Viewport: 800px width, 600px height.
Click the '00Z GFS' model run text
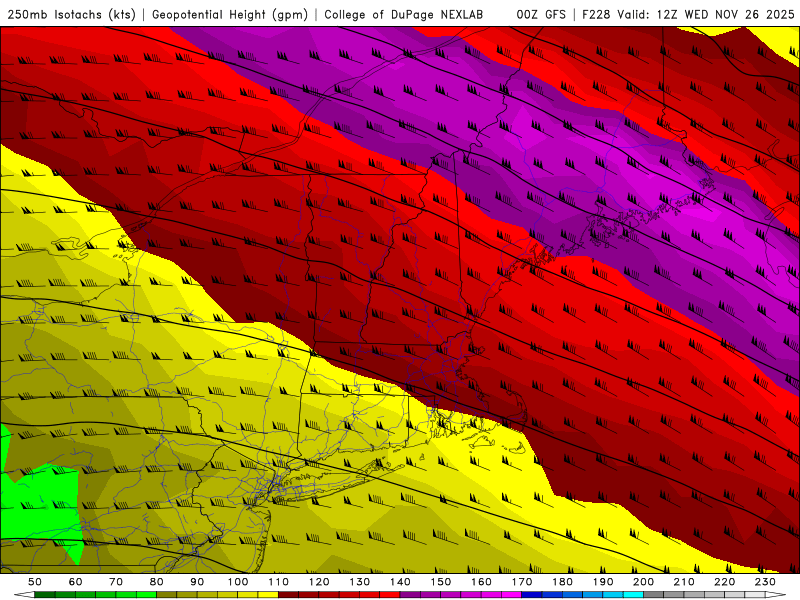(x=541, y=15)
